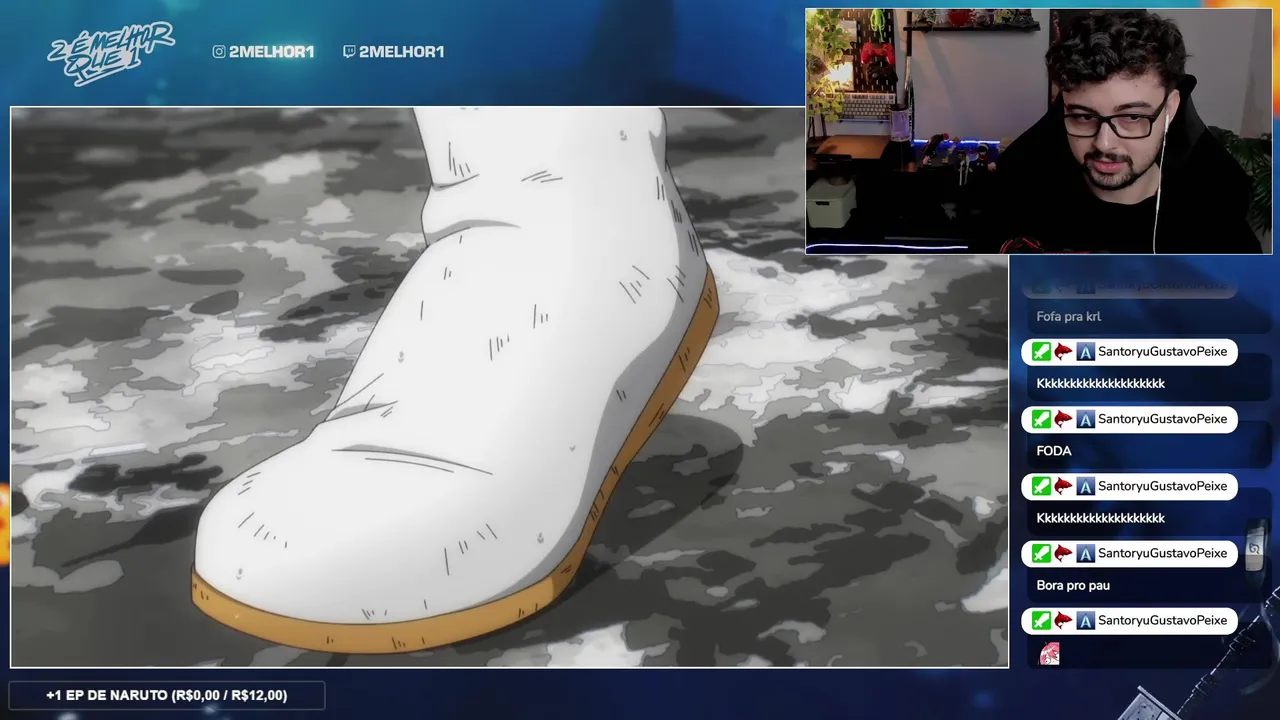Image resolution: width=1280 pixels, height=720 pixels.
Task: Click the green sword badge above the pink emote
Action: 1041,620
